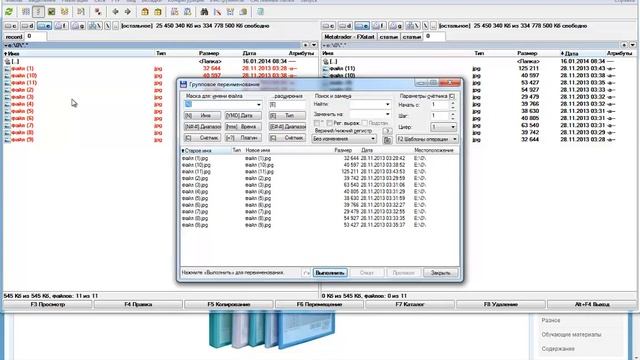Screen dimensions: 640x360
Task: Select drive d button in left panel
Action: coord(27,26)
